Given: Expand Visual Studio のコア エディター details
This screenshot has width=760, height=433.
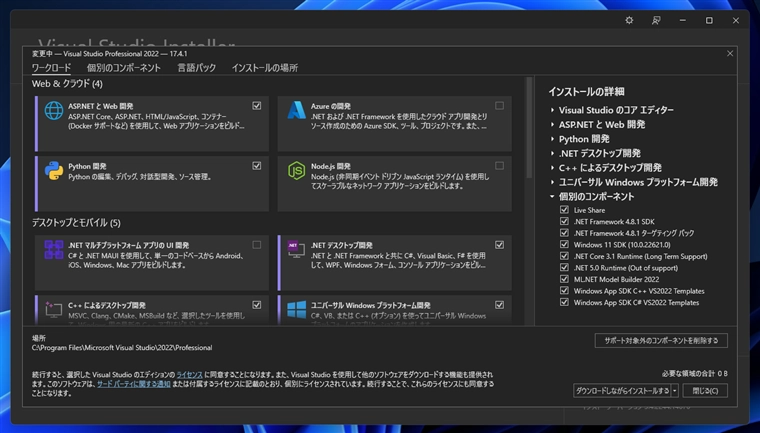Looking at the screenshot, I should 552,110.
